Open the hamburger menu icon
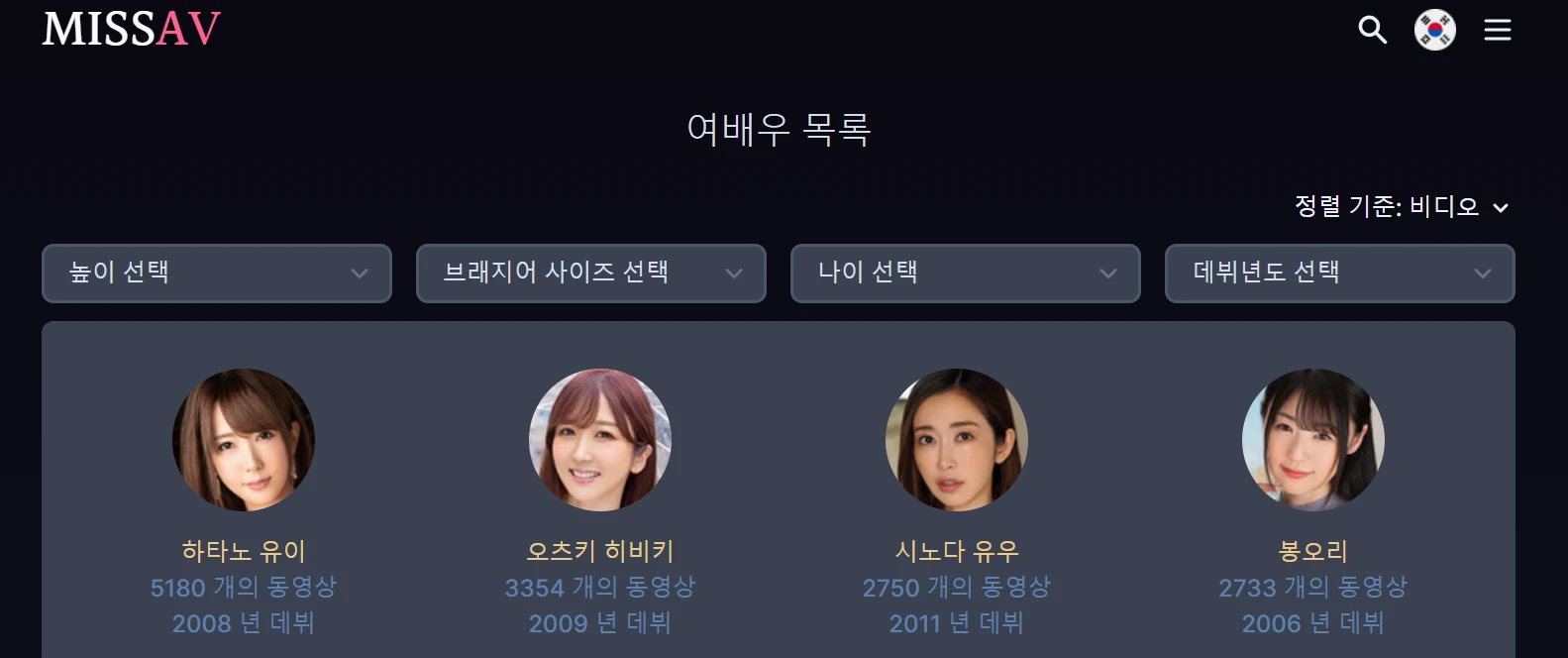Screen dimensions: 1568x658 (x=1498, y=30)
